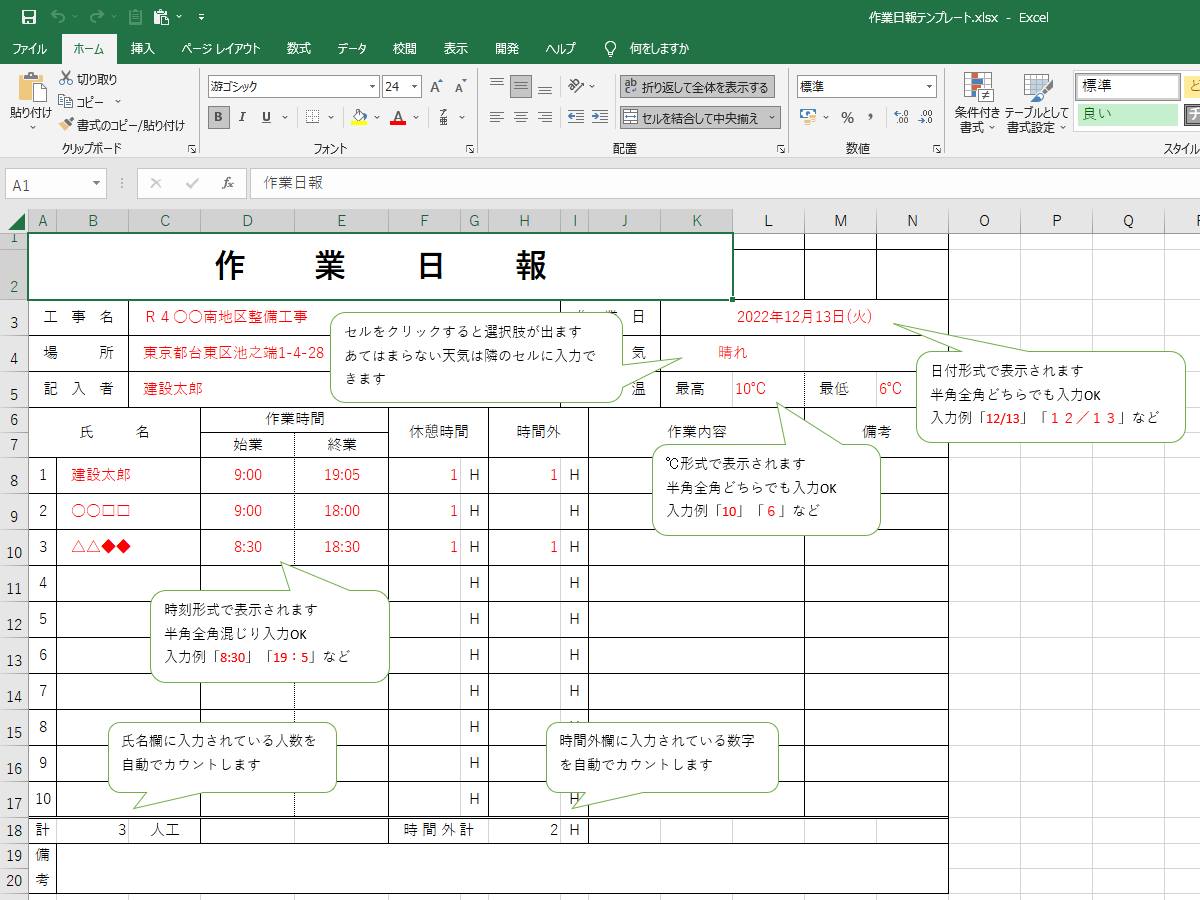1200x900 pixels.
Task: Click the コピー (Copy) icon
Action: 67,101
